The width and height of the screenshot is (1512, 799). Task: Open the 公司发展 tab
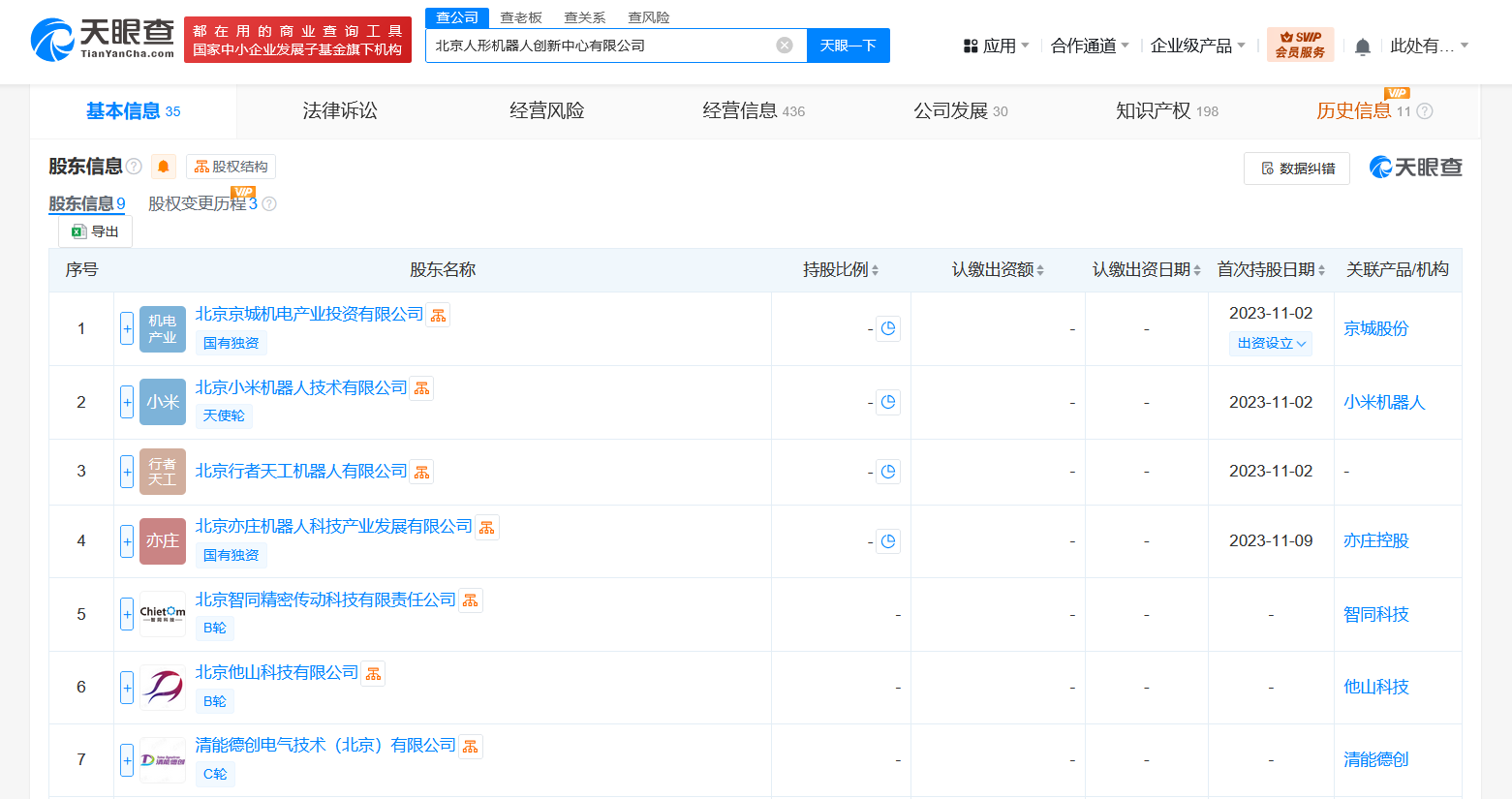[x=961, y=111]
